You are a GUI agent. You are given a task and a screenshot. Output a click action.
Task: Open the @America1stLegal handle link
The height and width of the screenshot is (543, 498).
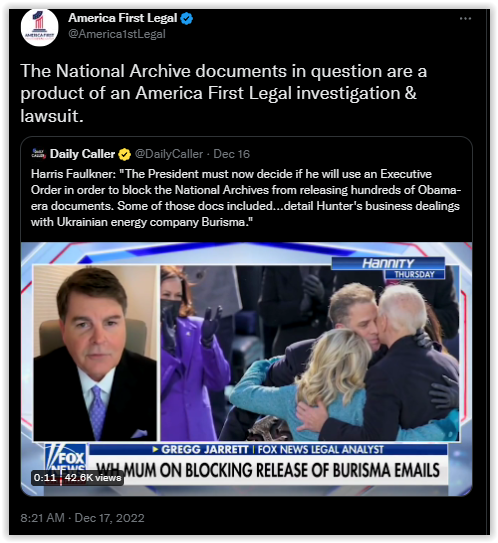117,34
